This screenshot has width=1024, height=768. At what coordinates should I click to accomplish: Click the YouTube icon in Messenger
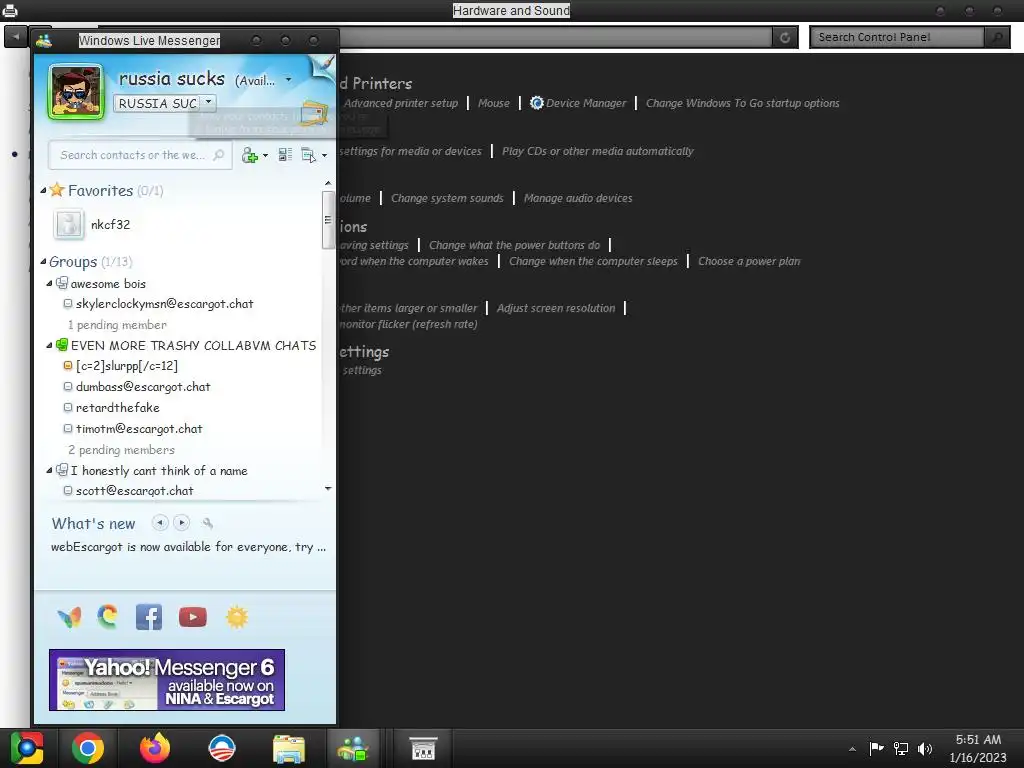tap(193, 617)
